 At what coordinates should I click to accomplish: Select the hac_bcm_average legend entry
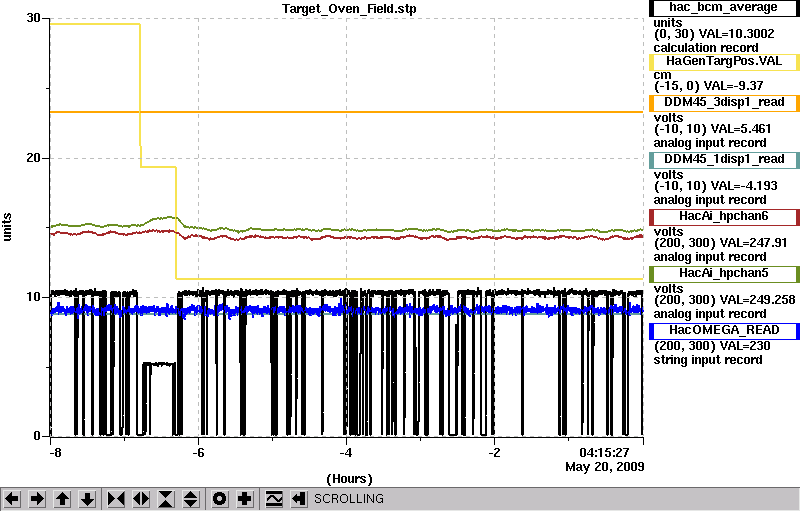(723, 8)
